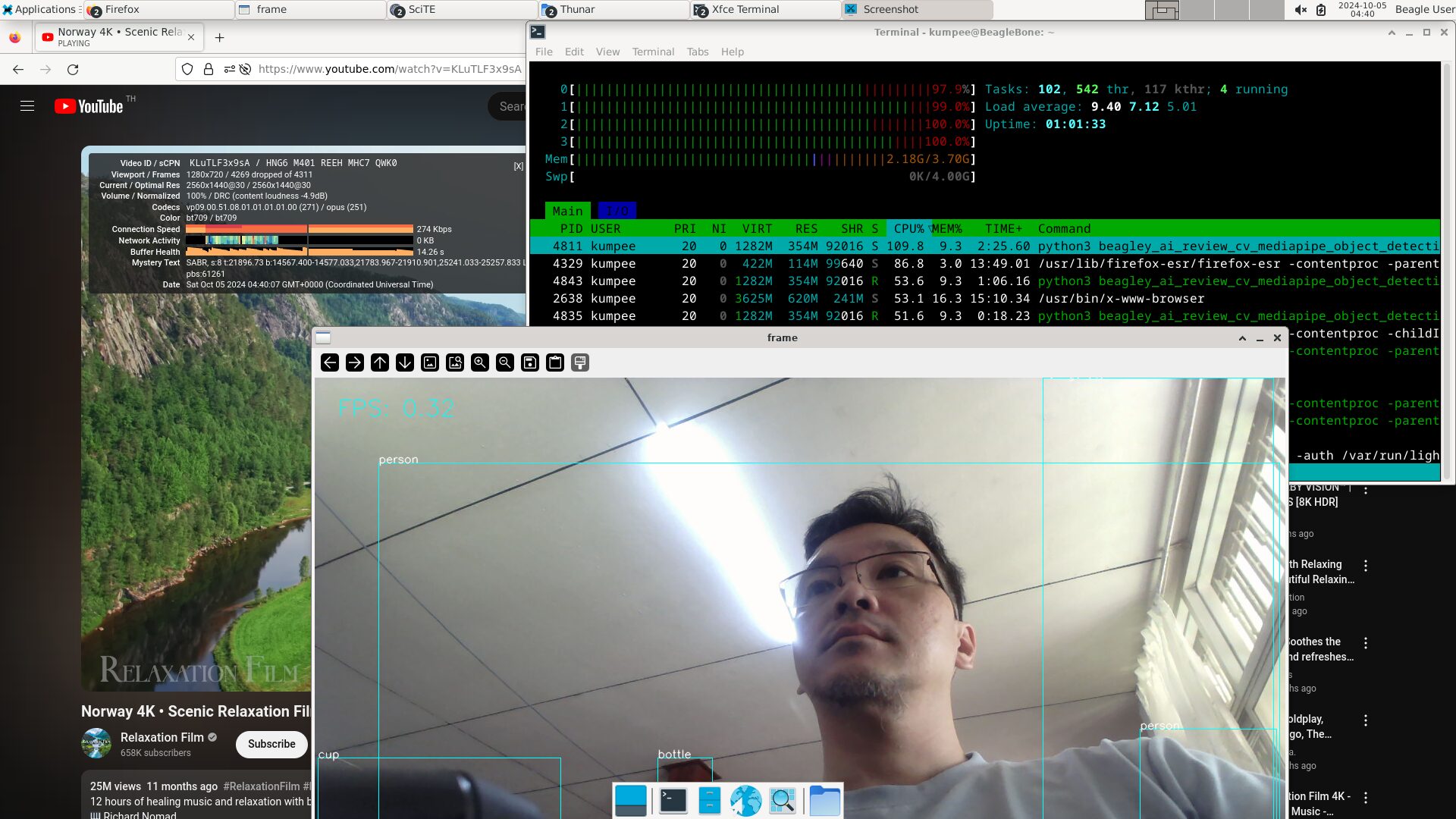
Task: Reload the Firefox page
Action: pos(73,69)
